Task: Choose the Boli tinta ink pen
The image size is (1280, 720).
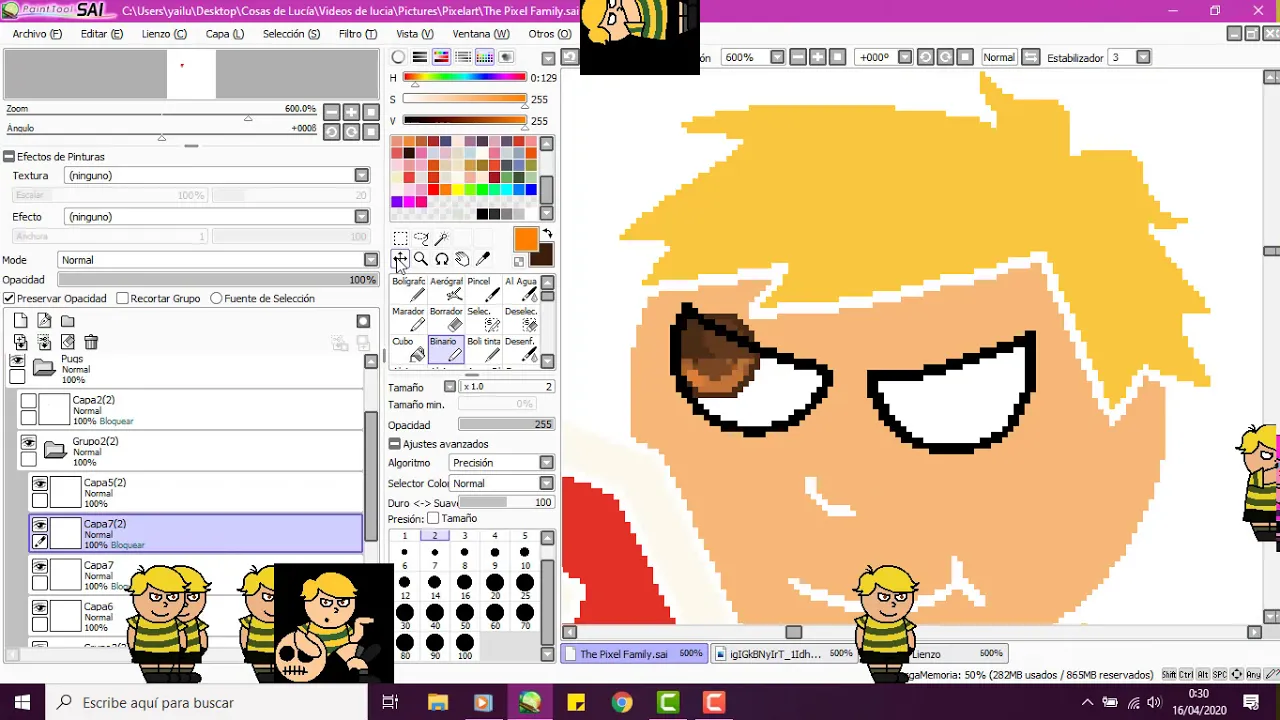Action: 484,349
